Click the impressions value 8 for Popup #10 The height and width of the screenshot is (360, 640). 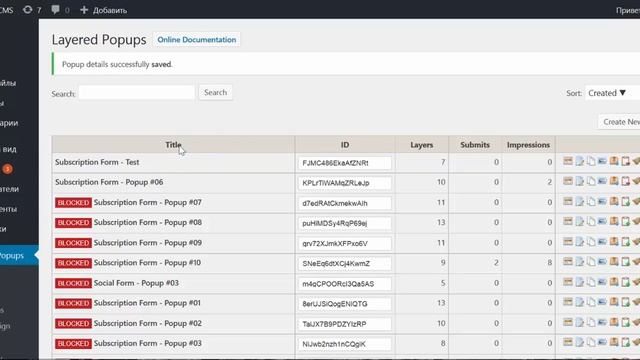(550, 262)
